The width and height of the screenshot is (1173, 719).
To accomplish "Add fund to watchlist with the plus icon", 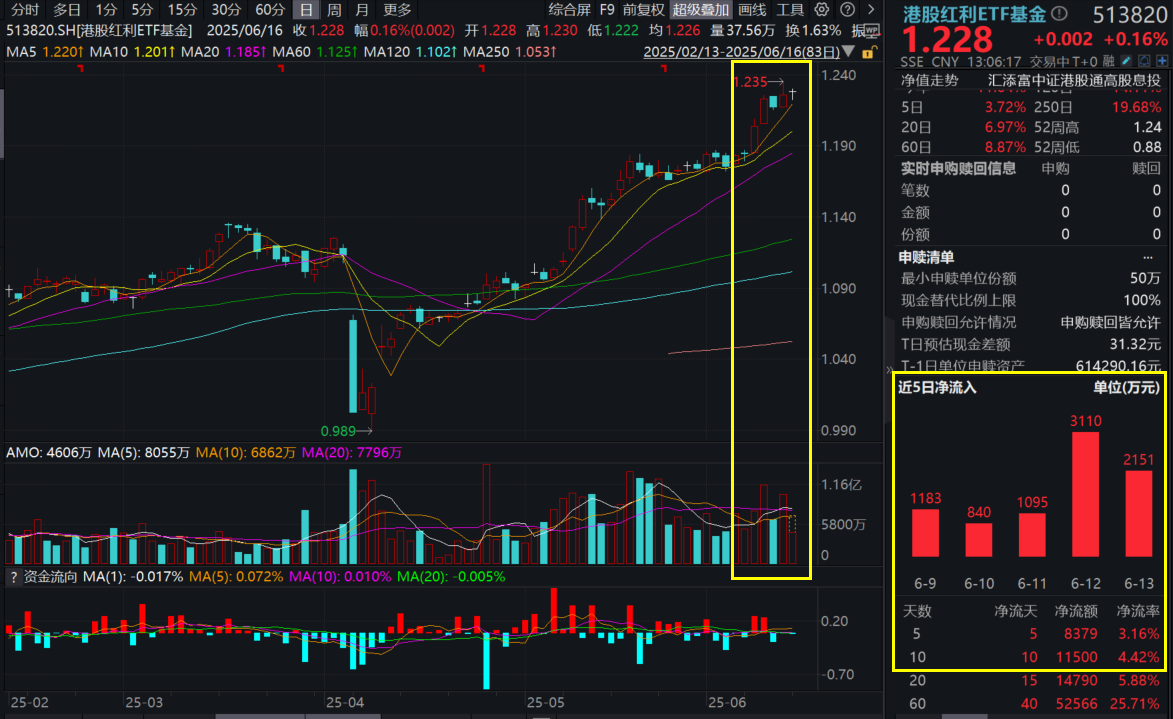I will (x=1163, y=60).
